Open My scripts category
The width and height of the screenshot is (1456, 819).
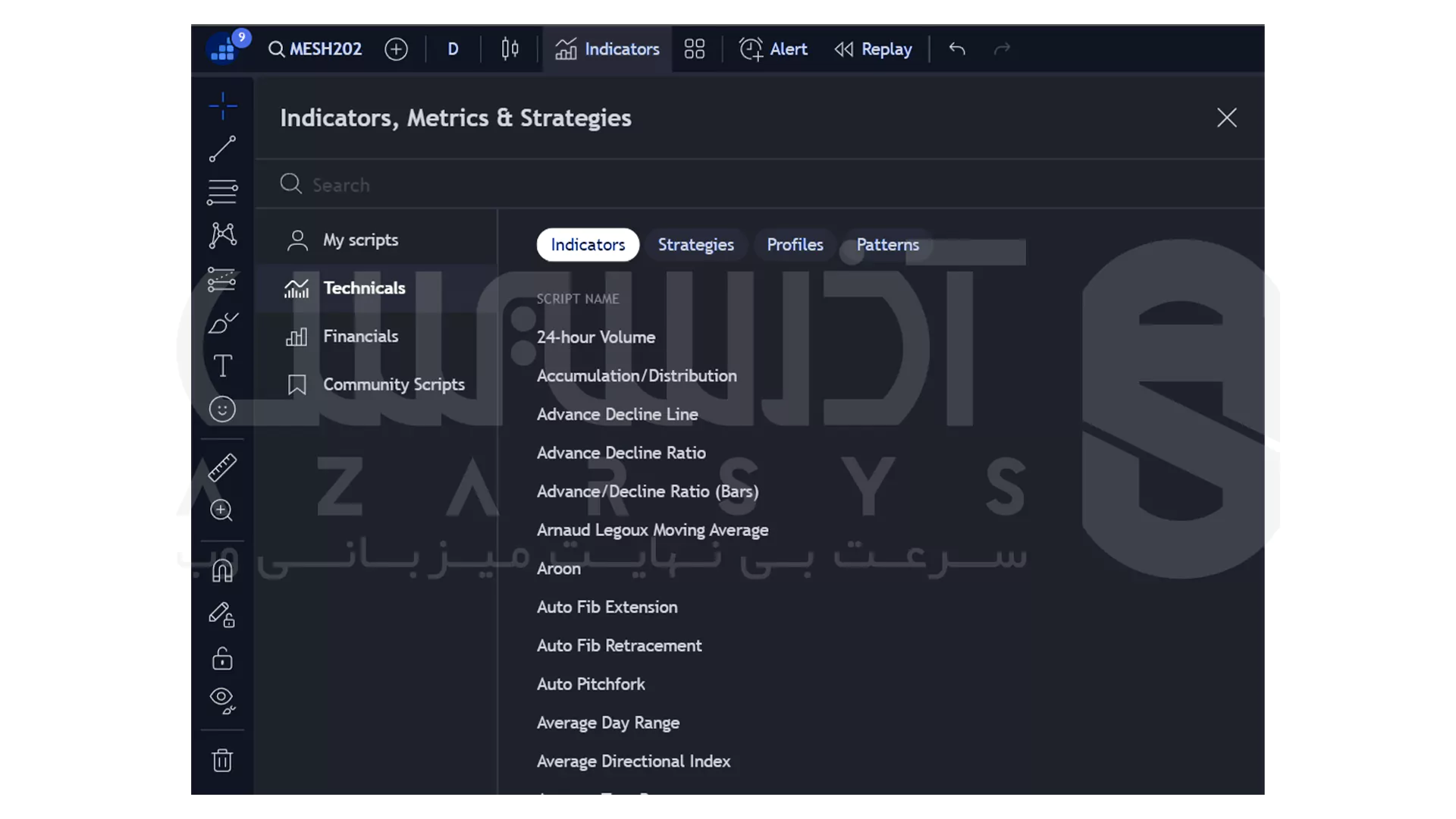point(376,240)
